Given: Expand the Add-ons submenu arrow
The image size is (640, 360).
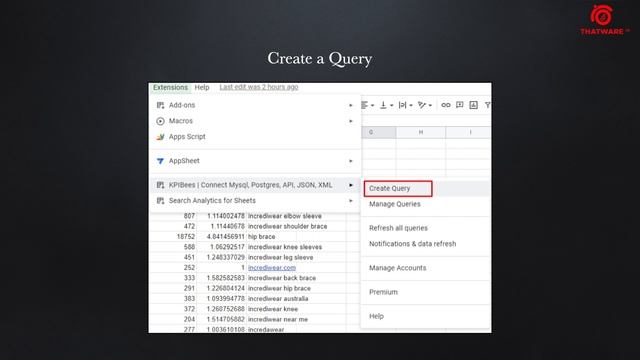Looking at the screenshot, I should (x=351, y=105).
